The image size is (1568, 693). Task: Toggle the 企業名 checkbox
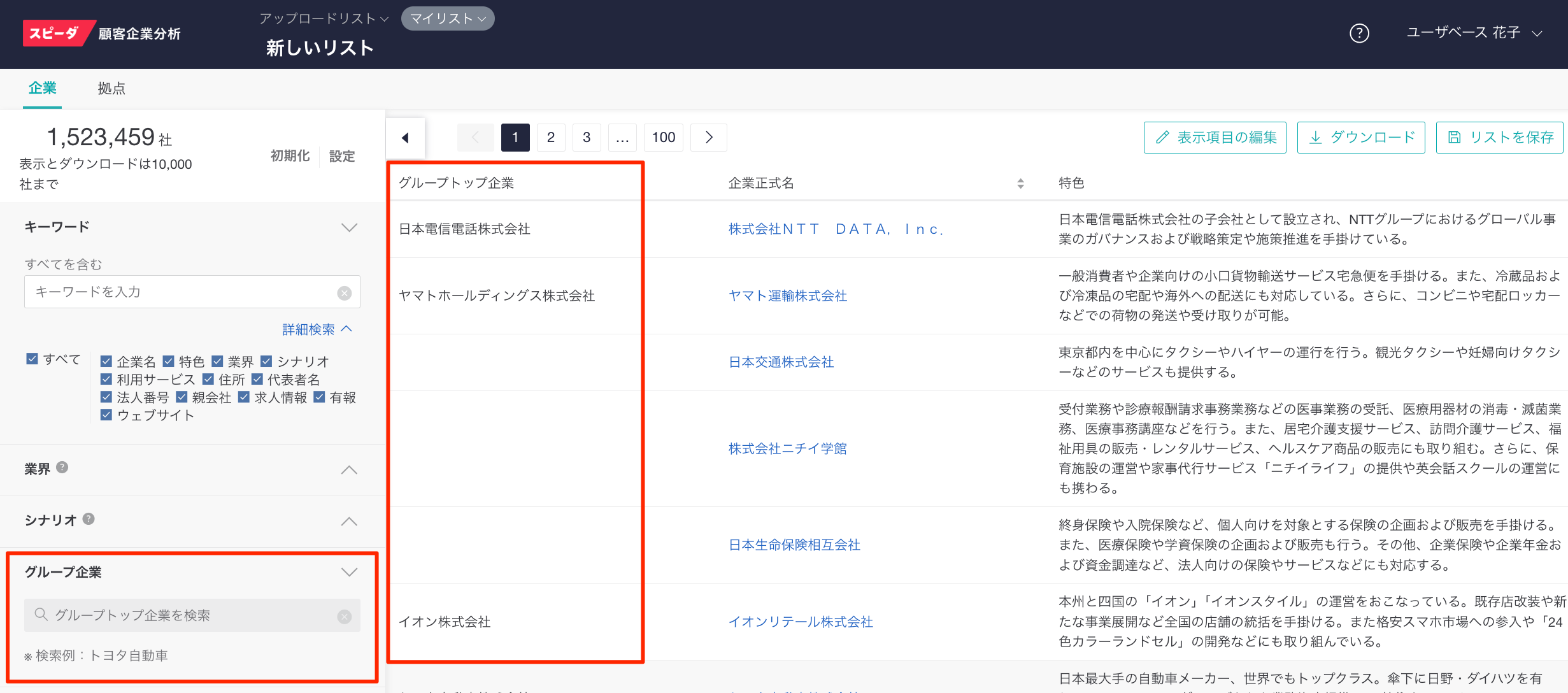(x=106, y=362)
